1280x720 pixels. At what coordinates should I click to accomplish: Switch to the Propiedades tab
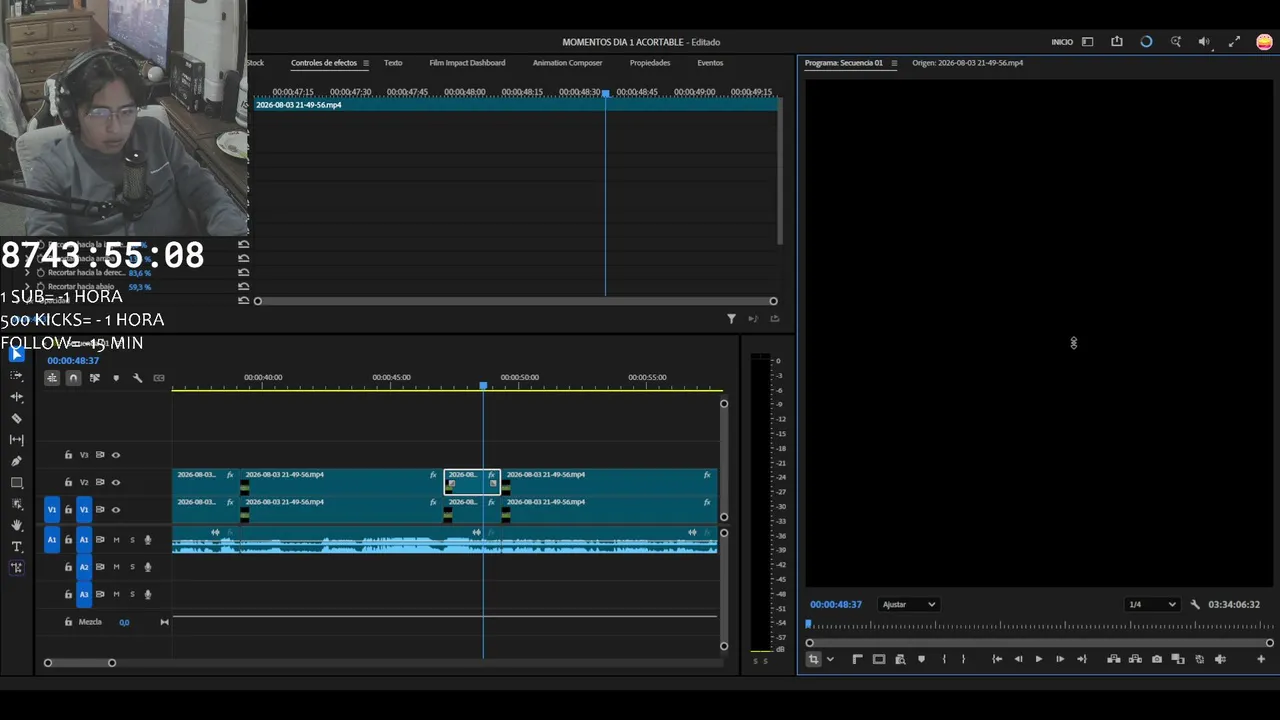650,63
